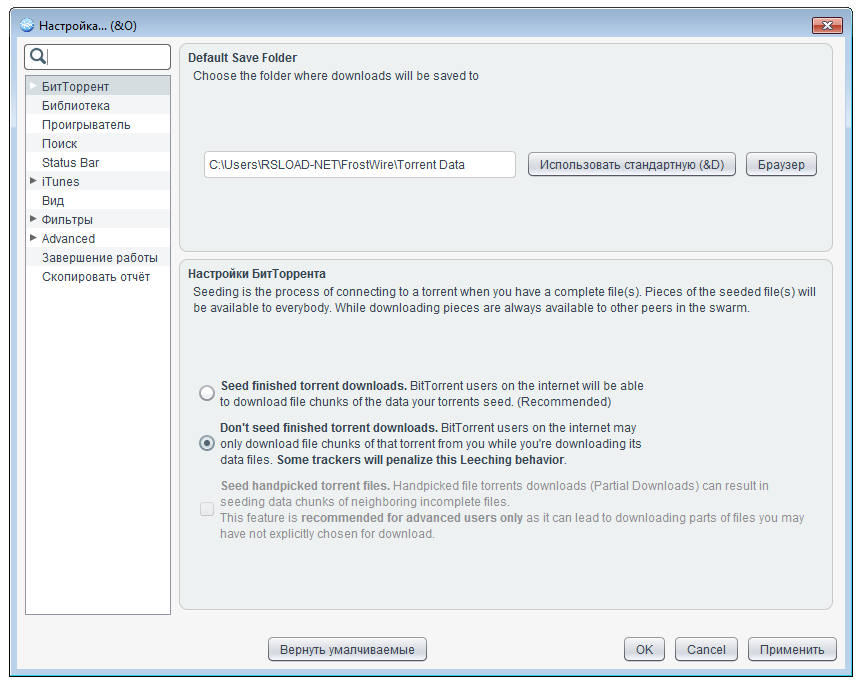
Task: Select Скопировать отчёт in the list
Action: (x=98, y=277)
